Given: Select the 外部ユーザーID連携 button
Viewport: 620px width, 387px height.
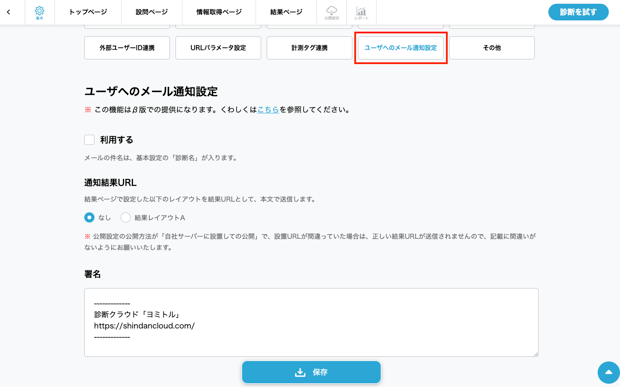Looking at the screenshot, I should coord(127,48).
